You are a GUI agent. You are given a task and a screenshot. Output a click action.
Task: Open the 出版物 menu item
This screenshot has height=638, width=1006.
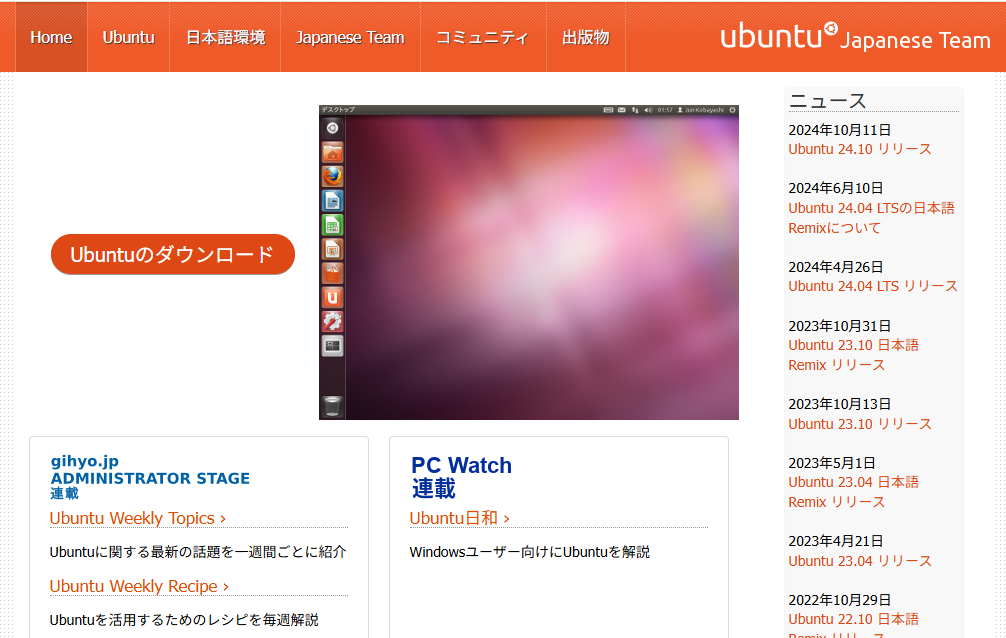point(586,37)
